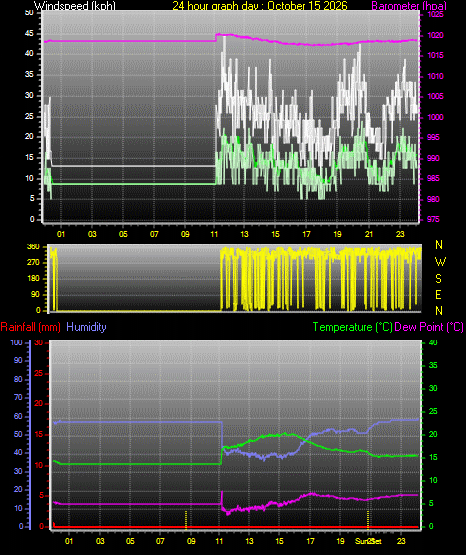Click the "45" windspeed axis value
Screen dimensions: 466x555
coord(29,34)
